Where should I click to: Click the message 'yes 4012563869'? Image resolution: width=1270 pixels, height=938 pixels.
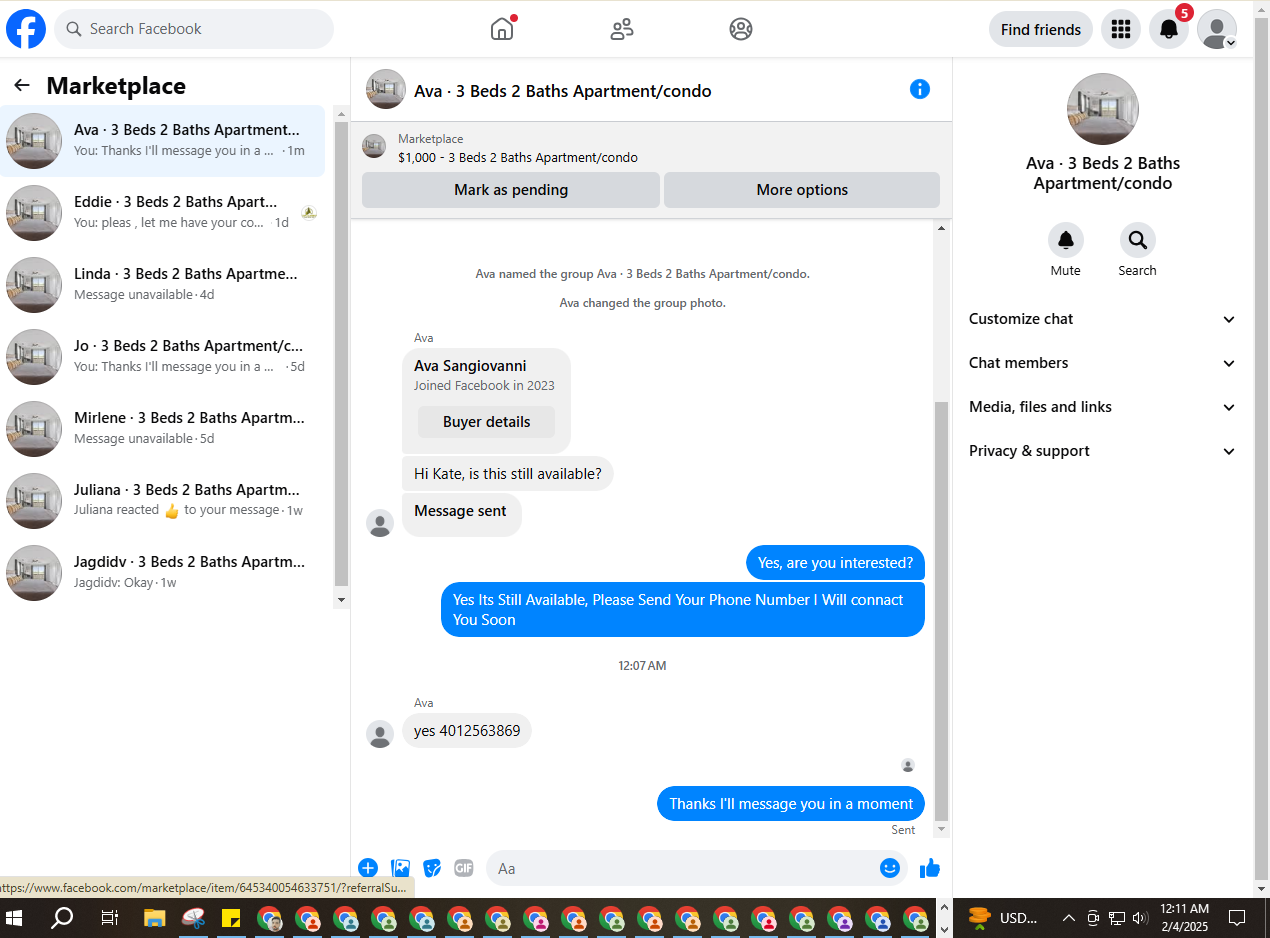467,731
